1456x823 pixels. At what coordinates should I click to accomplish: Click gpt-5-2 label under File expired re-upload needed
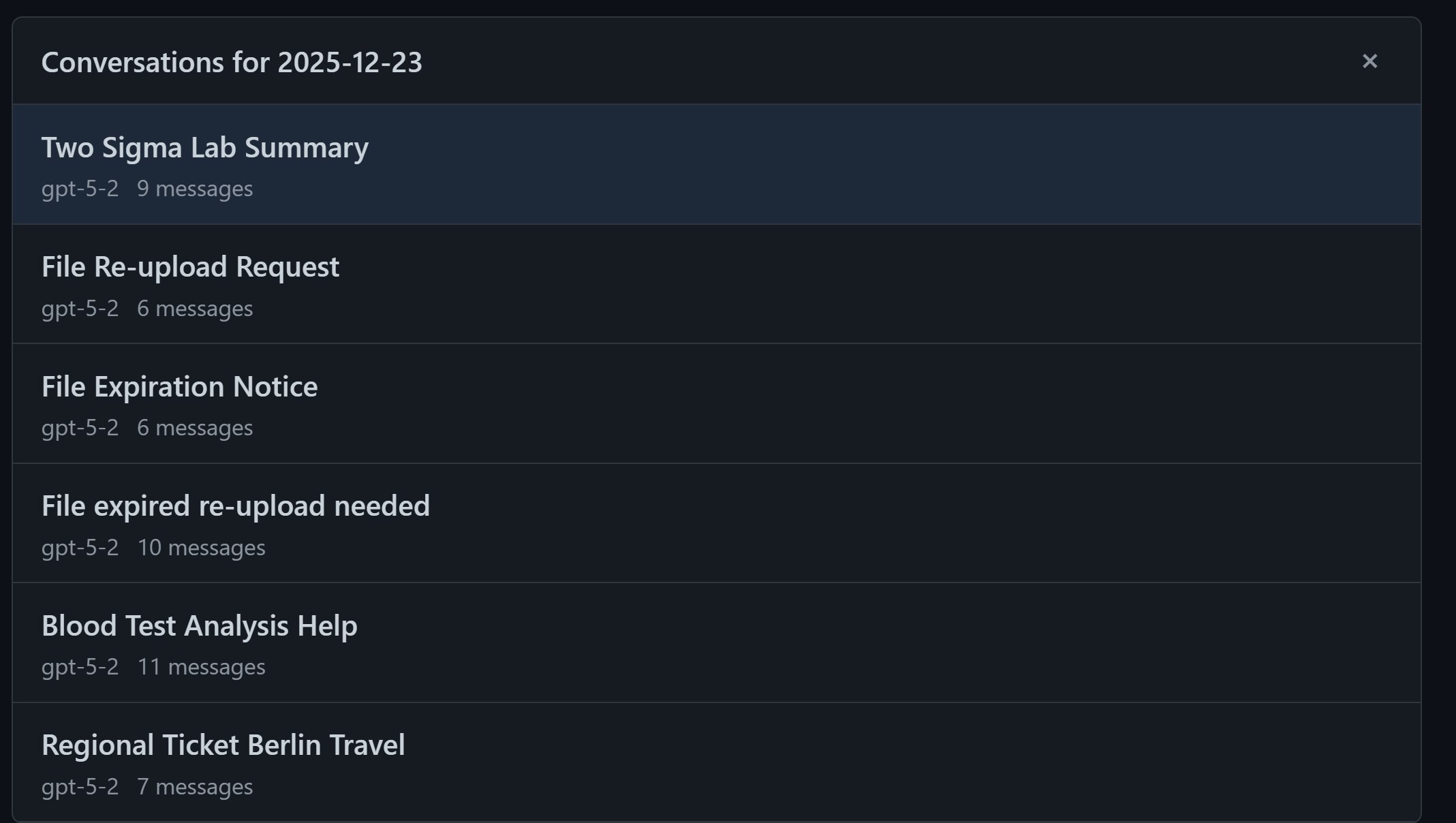(x=80, y=548)
